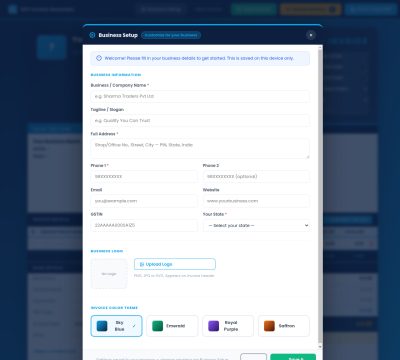Click the orange Saffron swatch square
This screenshot has width=400, height=360.
click(x=269, y=326)
